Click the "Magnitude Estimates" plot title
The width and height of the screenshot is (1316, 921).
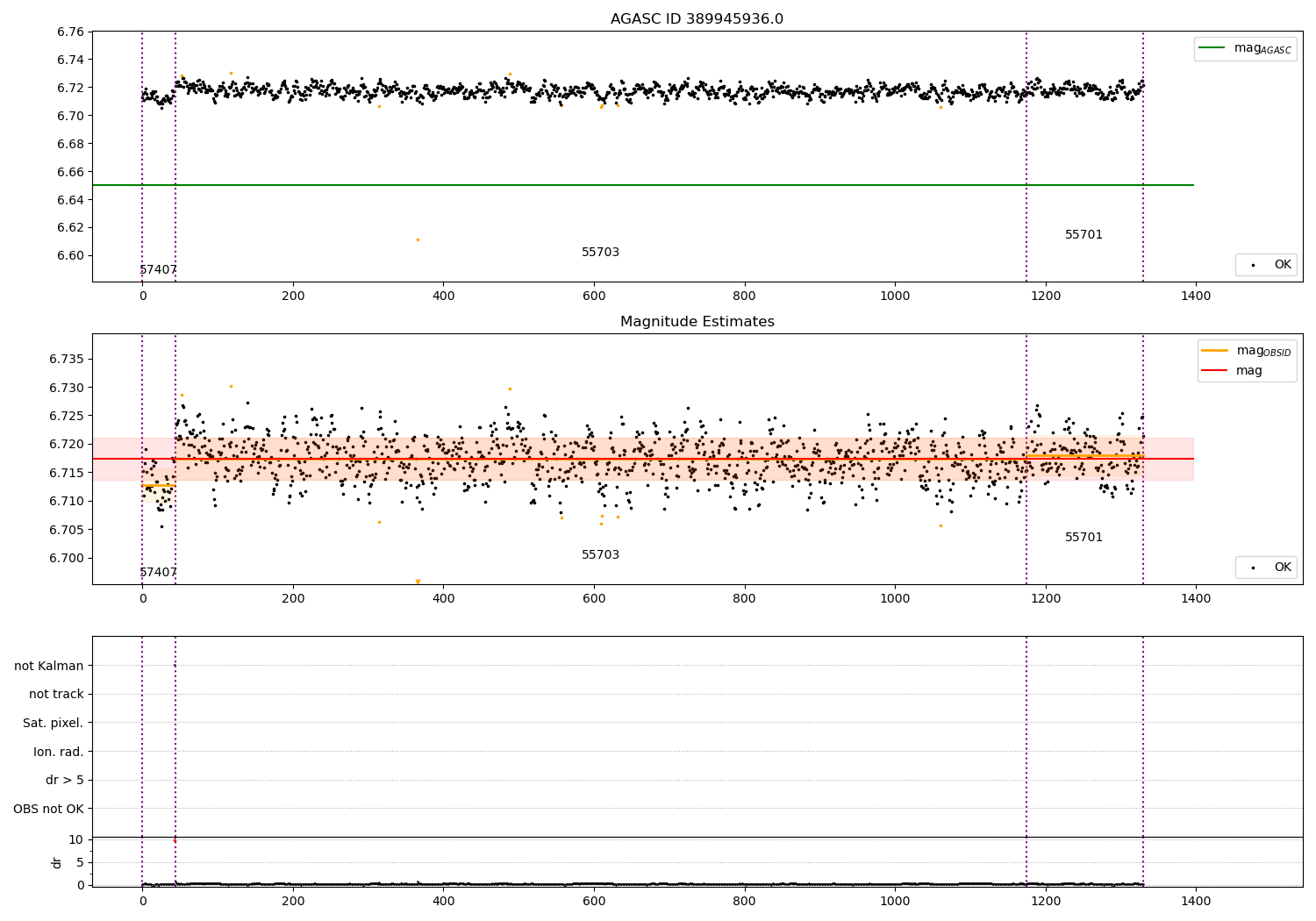click(x=697, y=322)
